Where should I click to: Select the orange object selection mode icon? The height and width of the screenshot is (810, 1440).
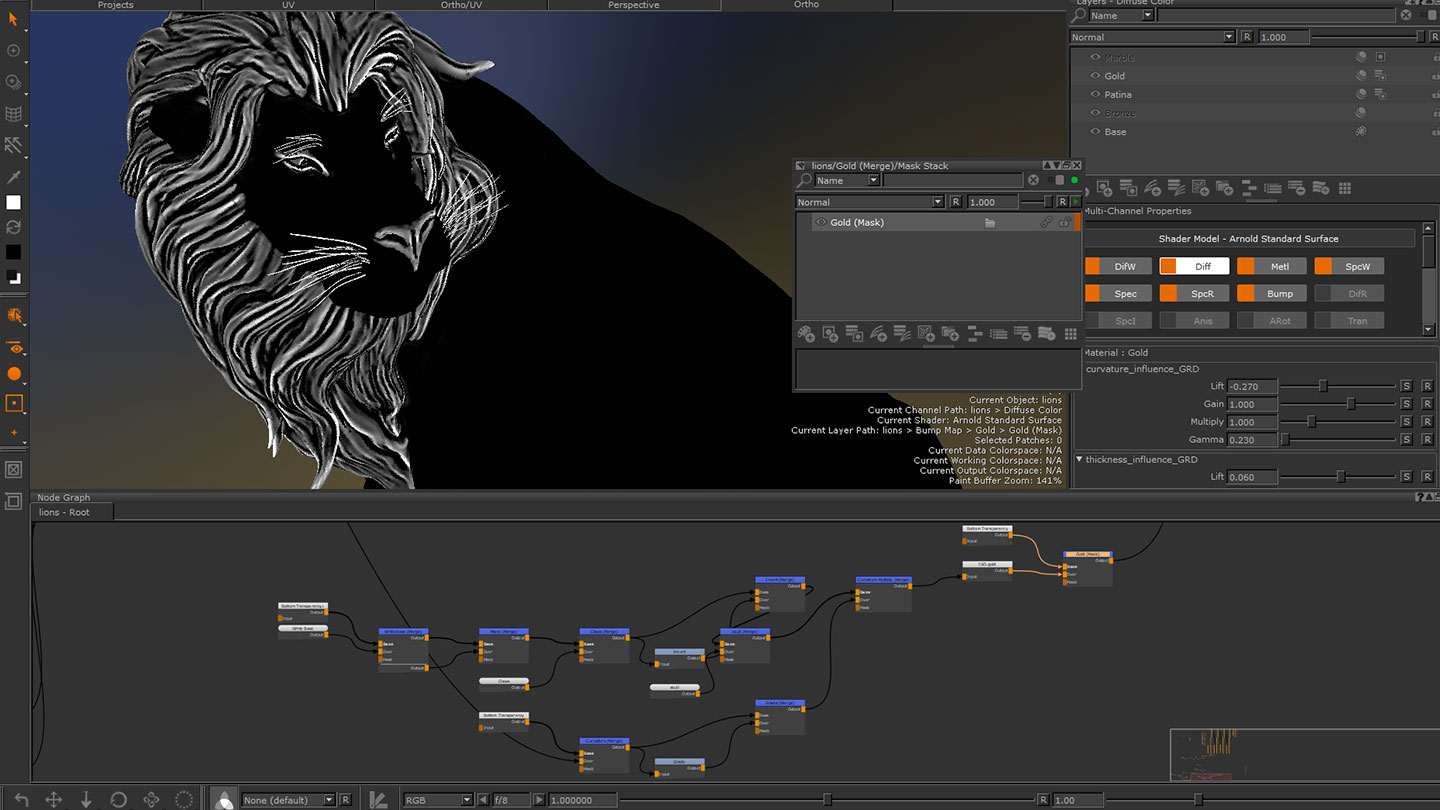click(x=14, y=315)
